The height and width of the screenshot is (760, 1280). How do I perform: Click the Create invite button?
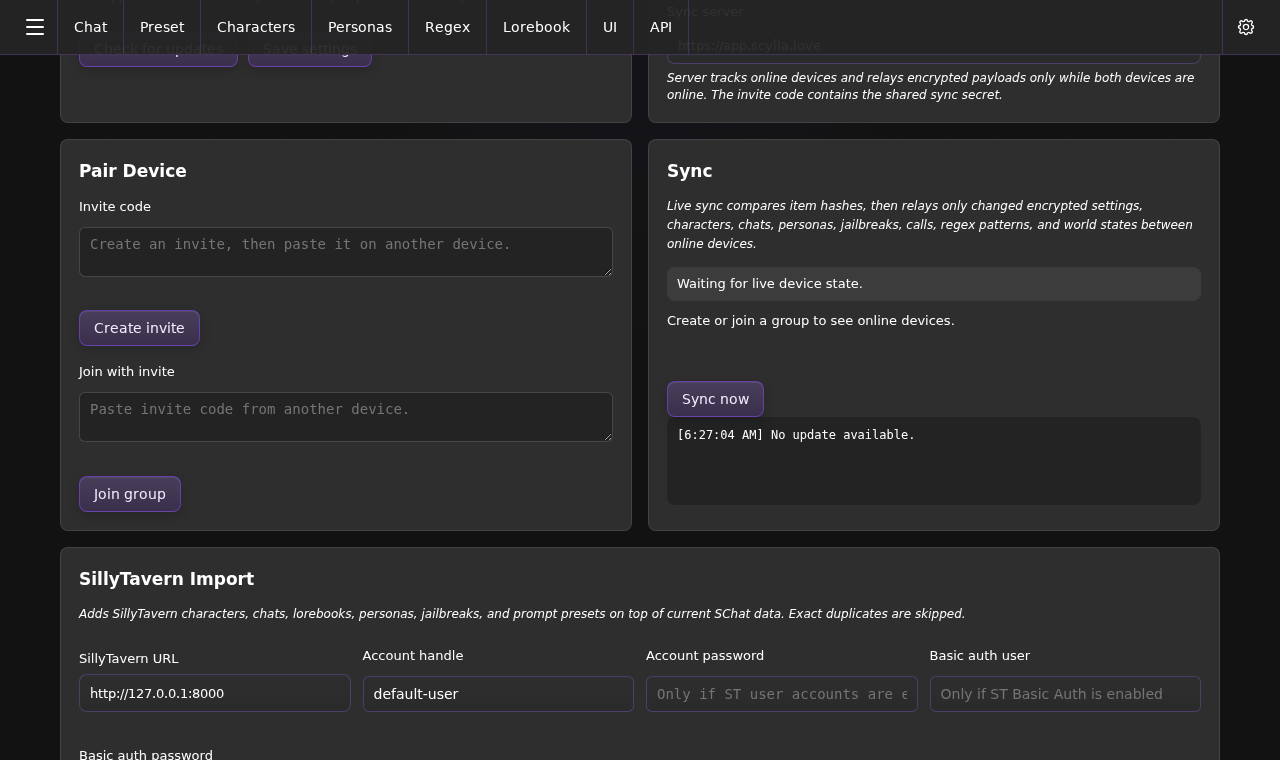coord(139,328)
